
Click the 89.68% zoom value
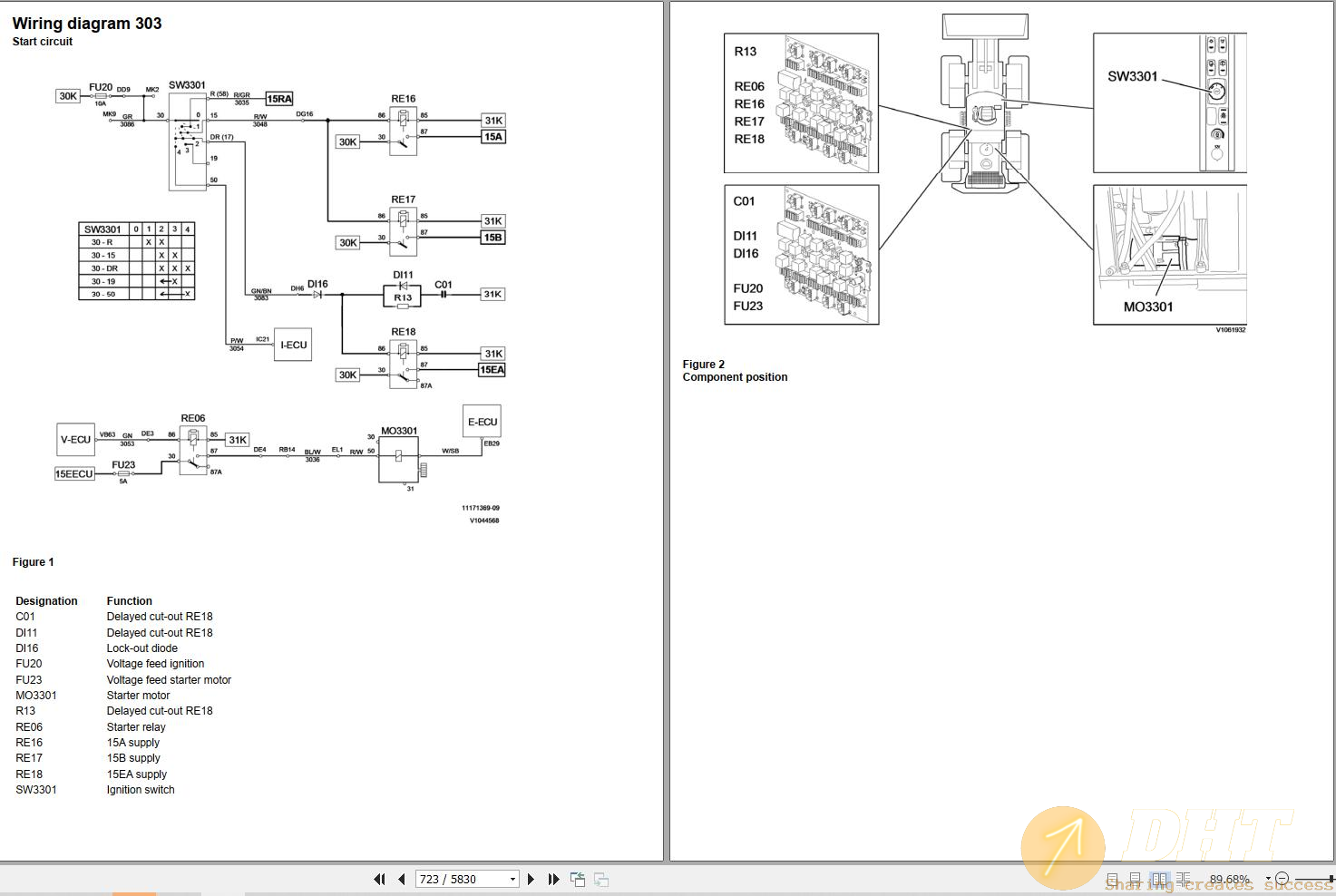pyautogui.click(x=1229, y=879)
